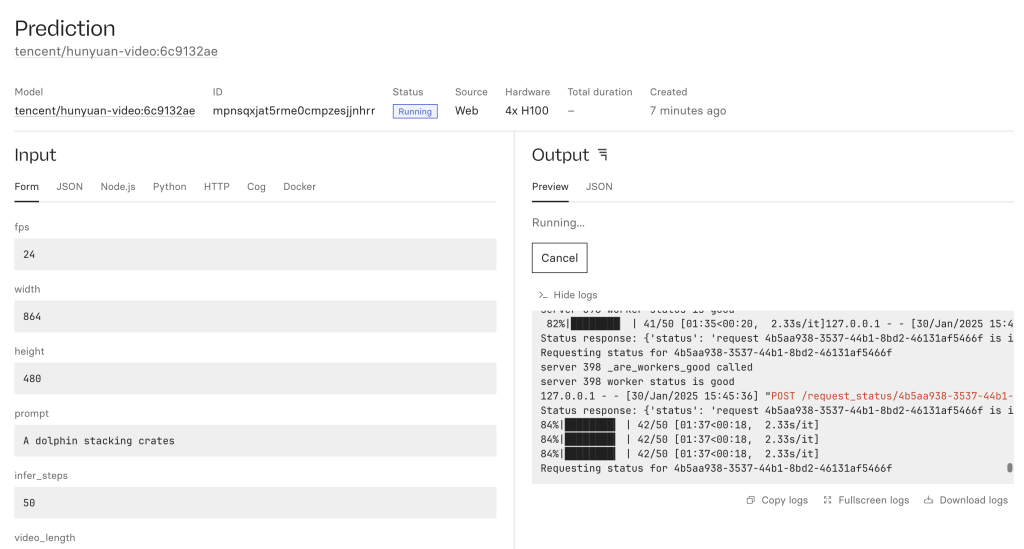The image size is (1024, 549).
Task: Click the terminal icon beside Hide logs
Action: click(543, 295)
